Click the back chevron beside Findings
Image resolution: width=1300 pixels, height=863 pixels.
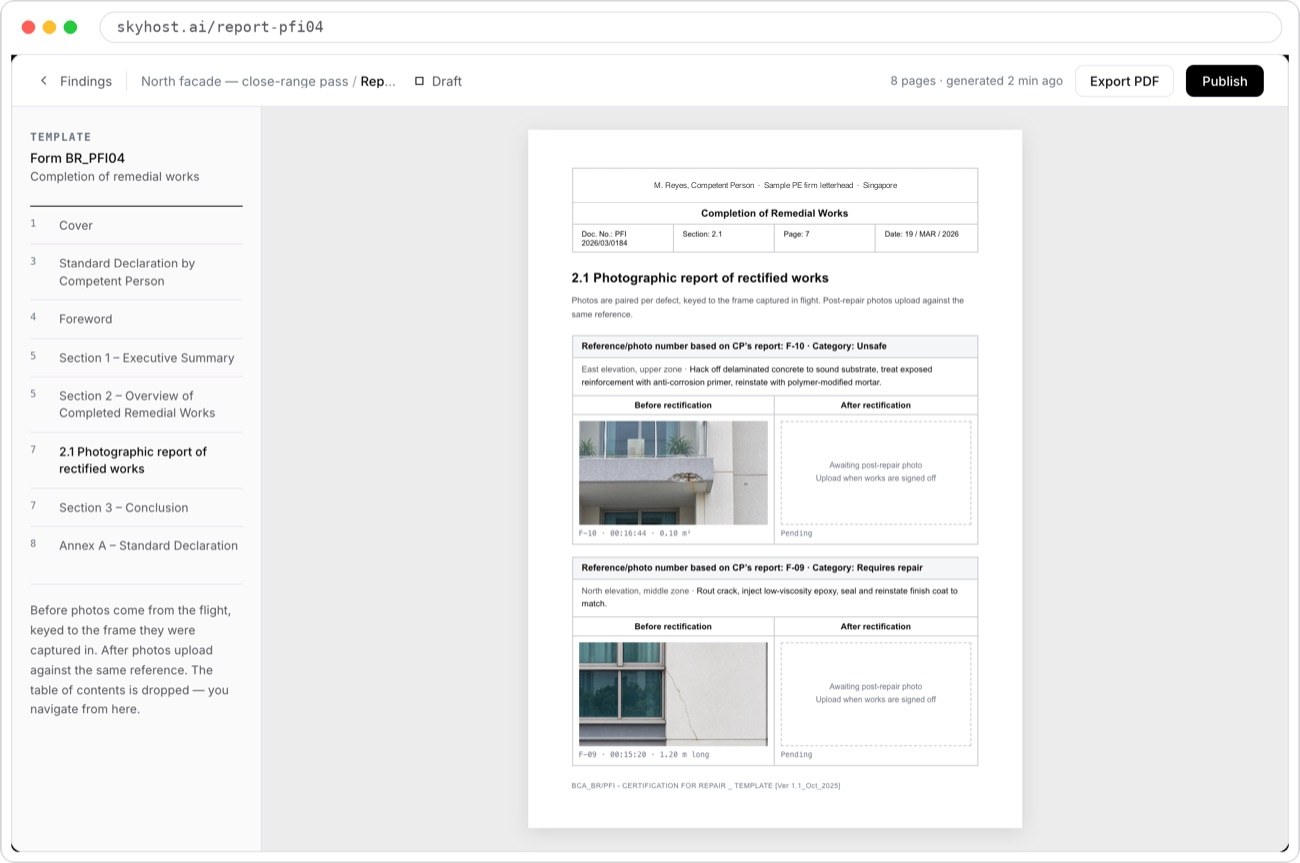click(43, 81)
